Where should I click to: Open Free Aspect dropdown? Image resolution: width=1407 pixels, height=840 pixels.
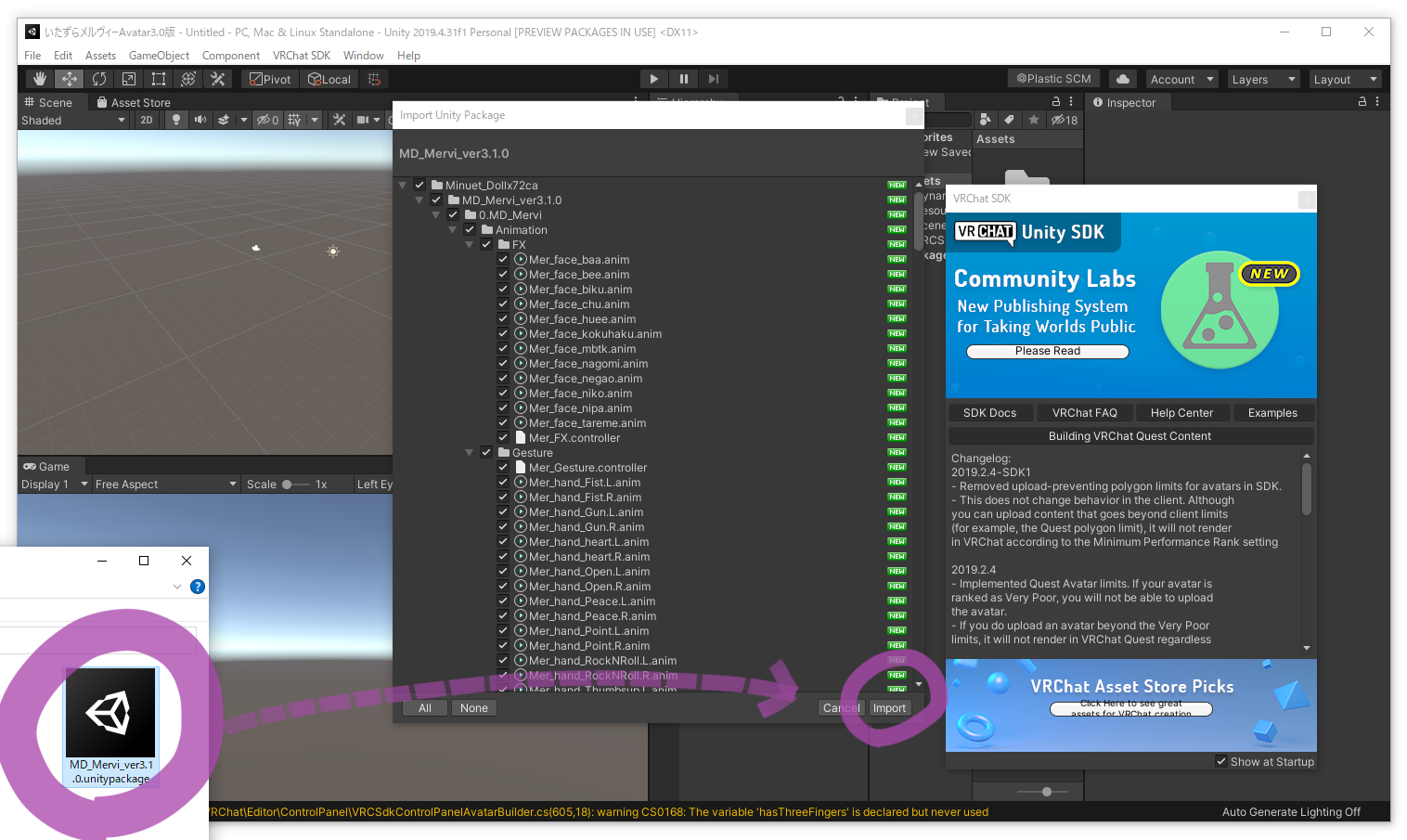point(166,484)
